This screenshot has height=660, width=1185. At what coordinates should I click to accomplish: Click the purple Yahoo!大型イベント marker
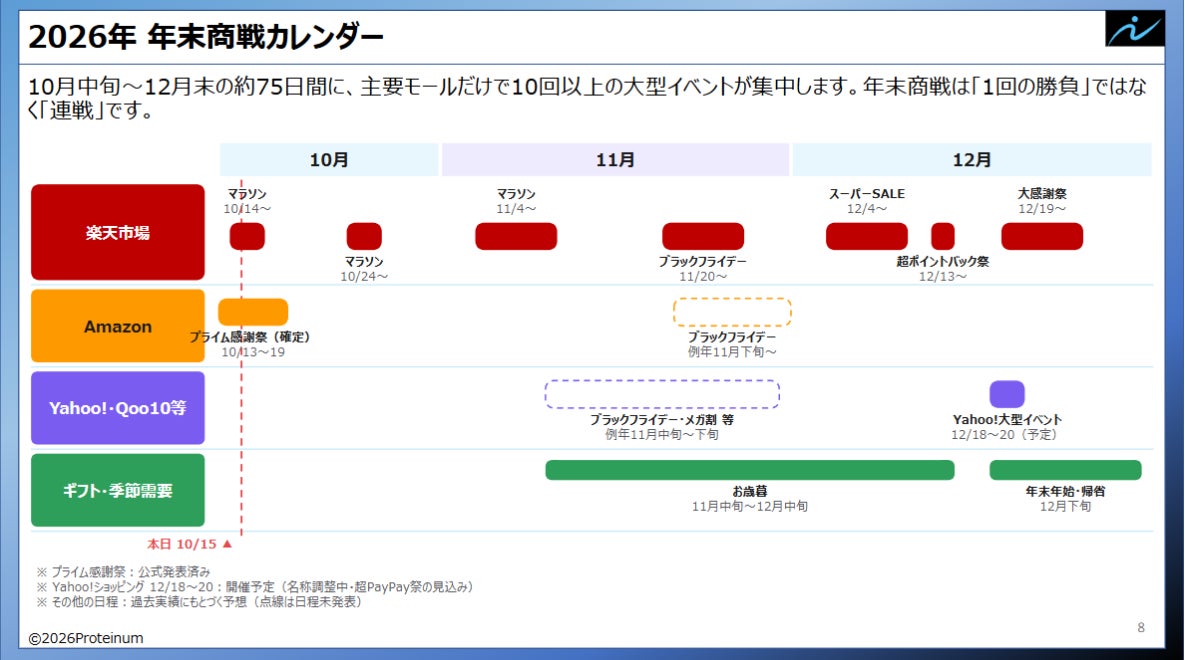pos(1007,394)
